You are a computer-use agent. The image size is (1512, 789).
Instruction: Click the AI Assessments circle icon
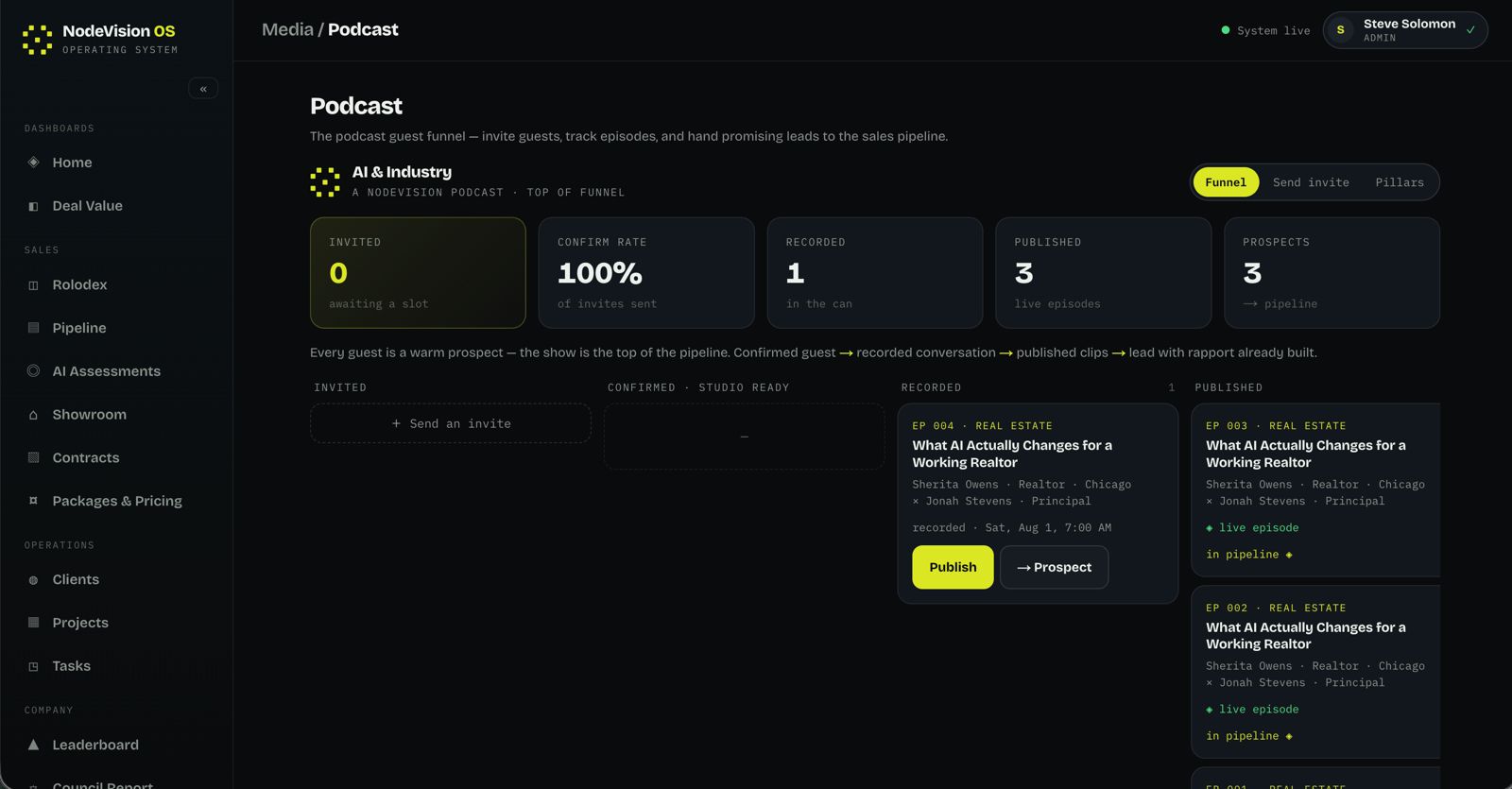(33, 371)
